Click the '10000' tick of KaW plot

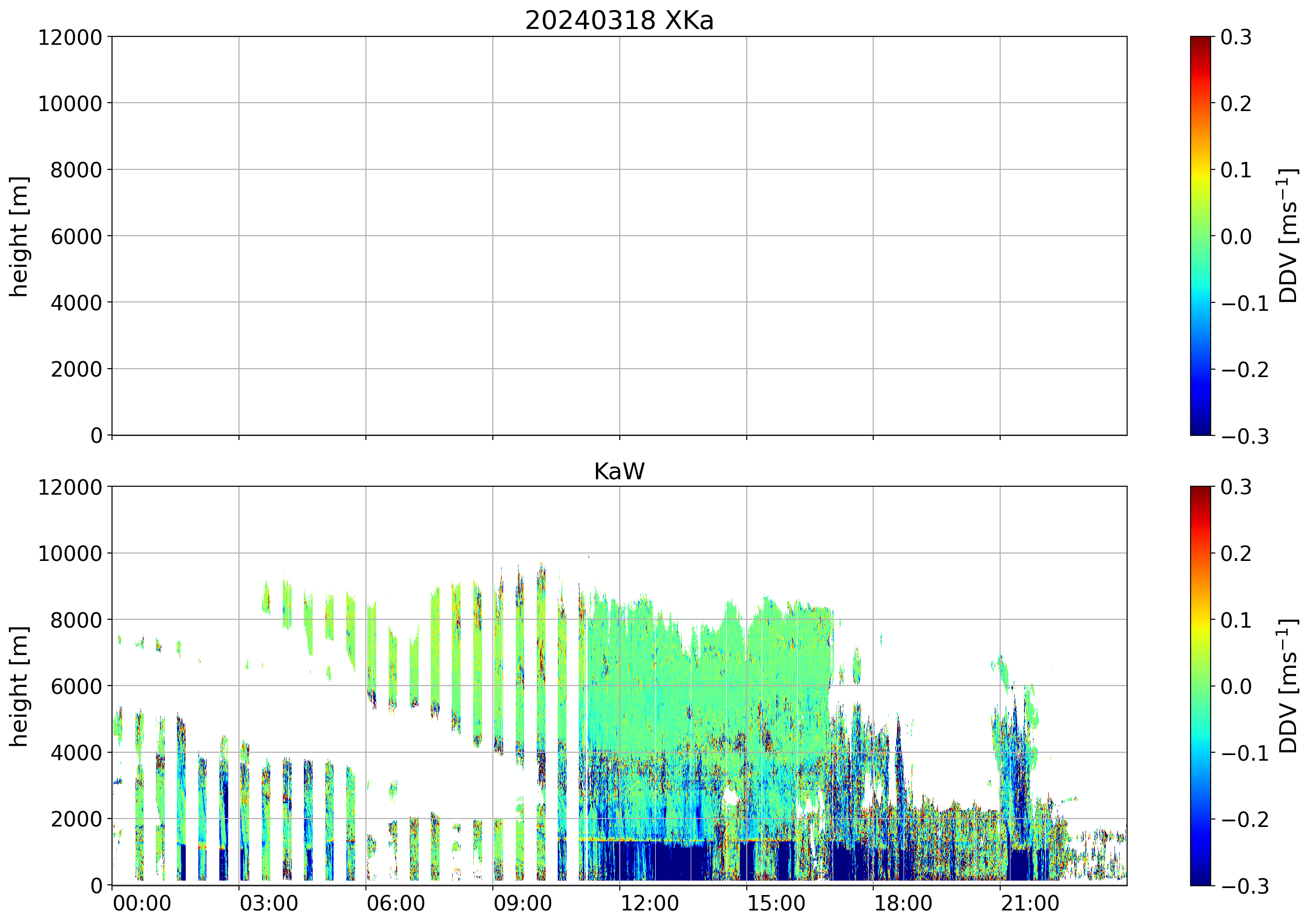pos(70,553)
